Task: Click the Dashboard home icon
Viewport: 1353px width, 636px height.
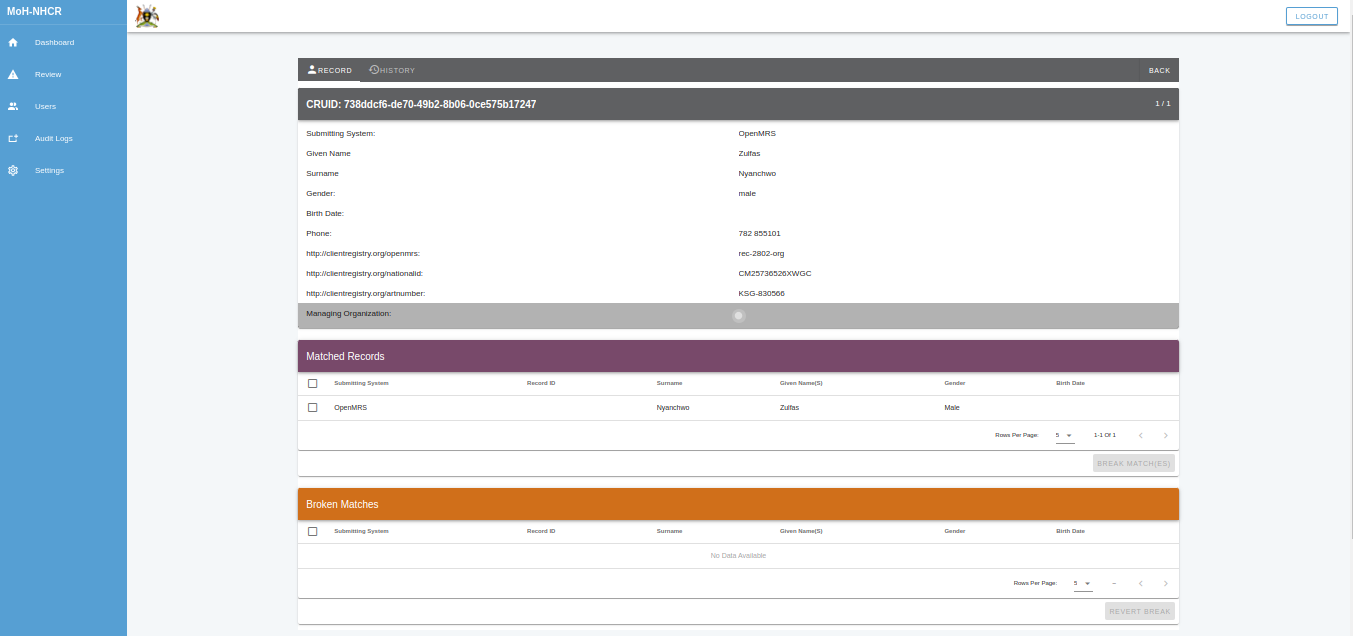Action: point(13,42)
